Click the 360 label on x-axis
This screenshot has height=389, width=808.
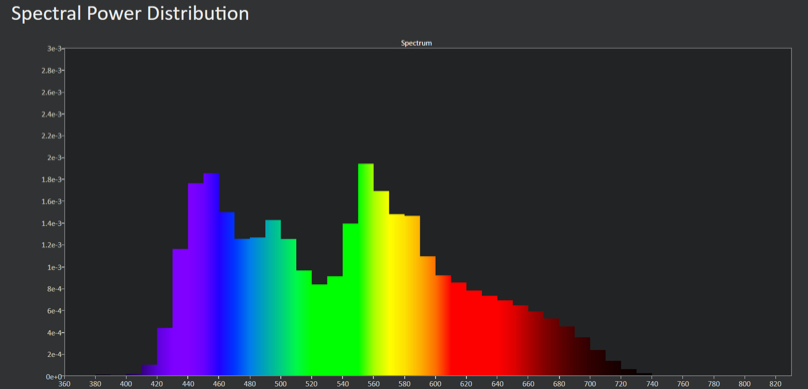coord(64,384)
